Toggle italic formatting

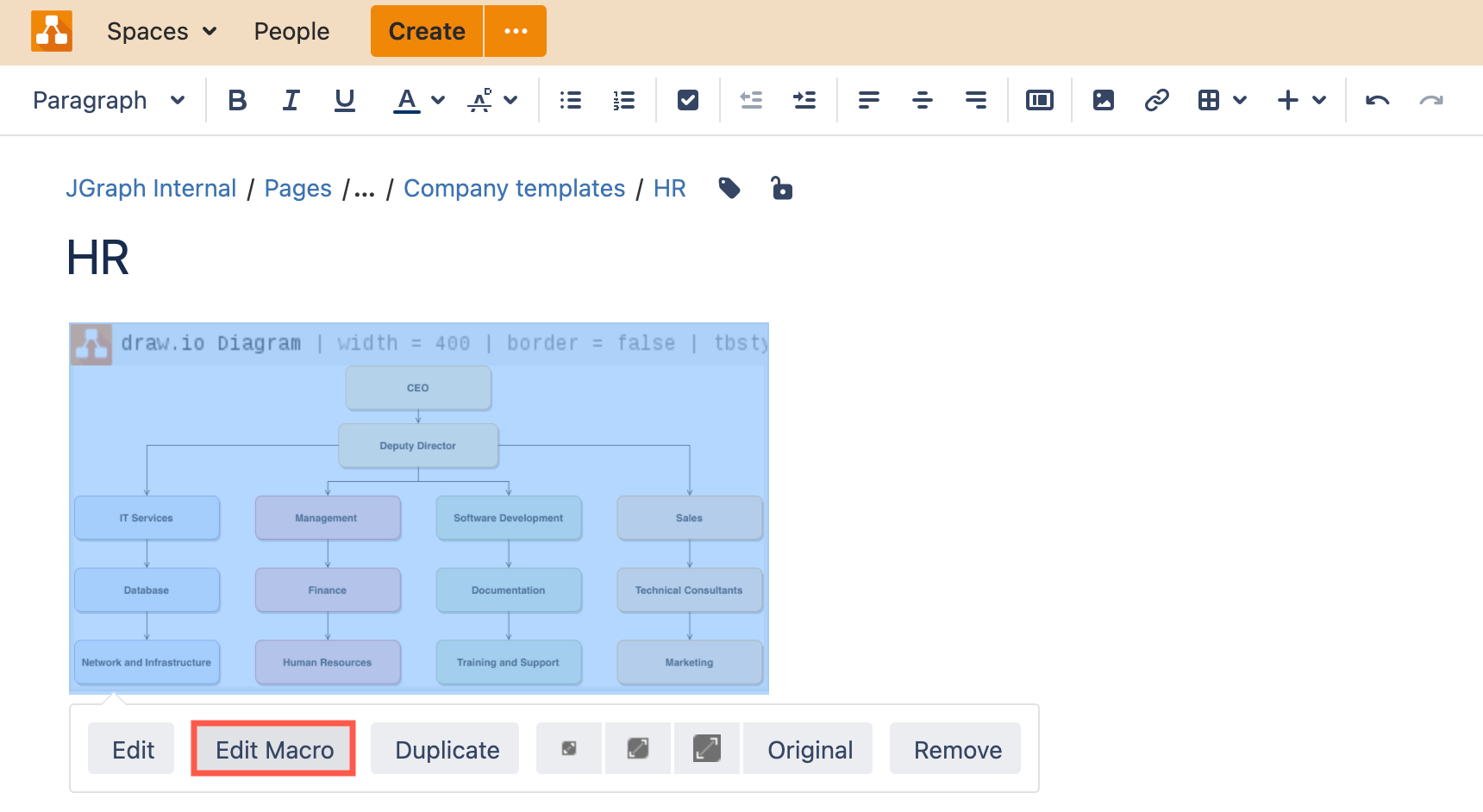point(291,99)
